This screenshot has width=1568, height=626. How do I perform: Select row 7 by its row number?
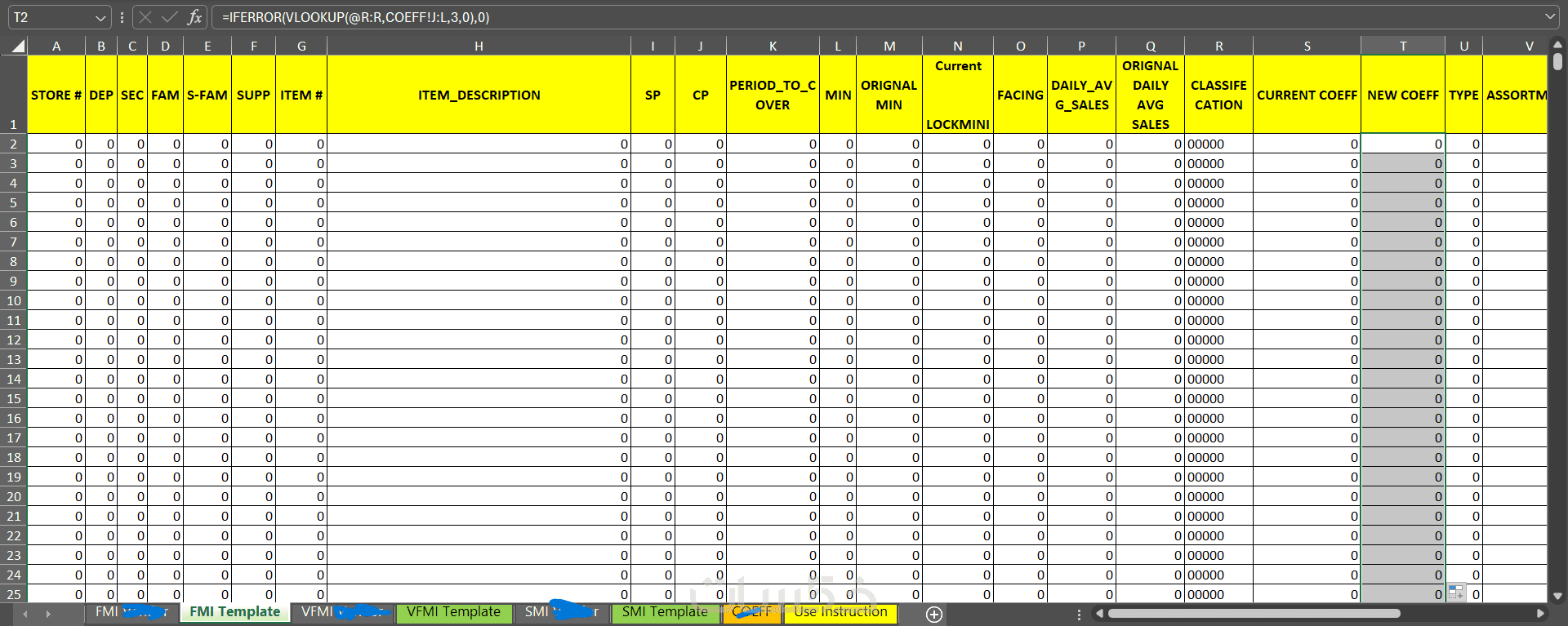pos(14,242)
